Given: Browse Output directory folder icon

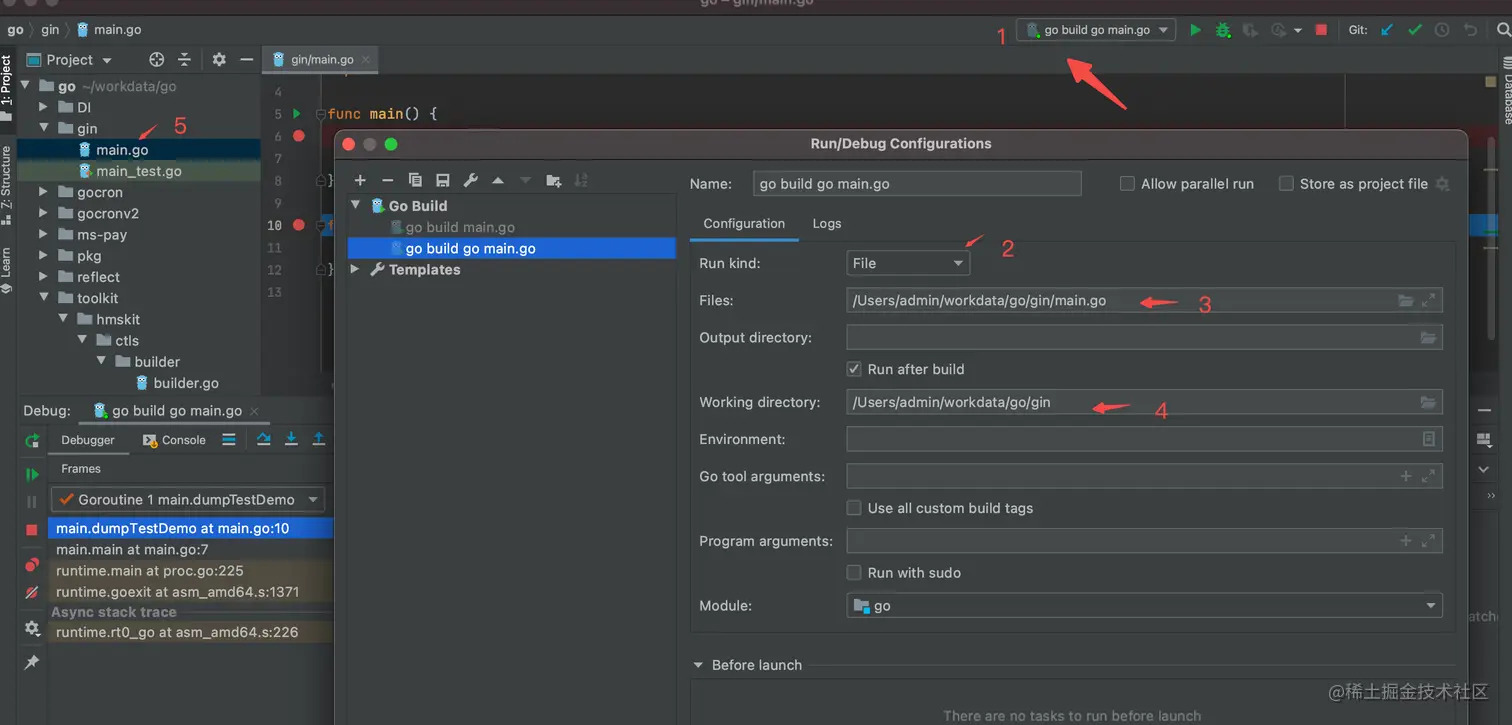Looking at the screenshot, I should point(1428,338).
